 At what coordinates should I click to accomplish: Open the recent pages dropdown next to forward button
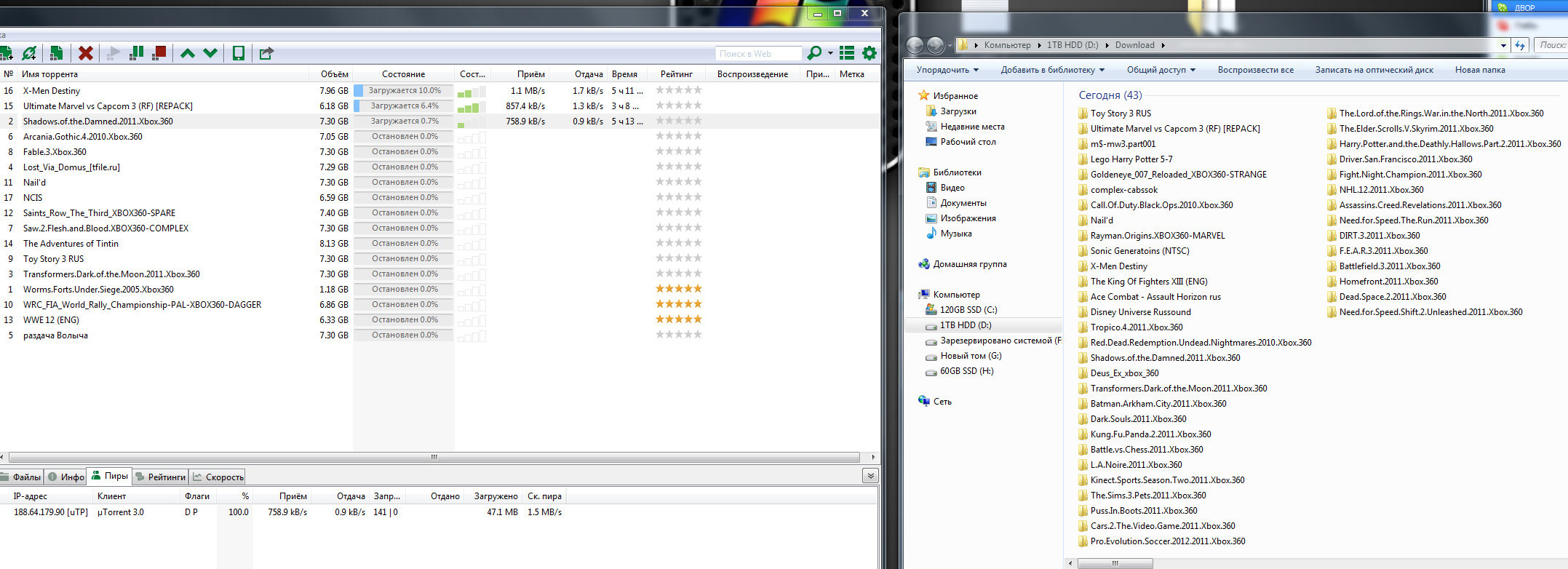[x=950, y=46]
